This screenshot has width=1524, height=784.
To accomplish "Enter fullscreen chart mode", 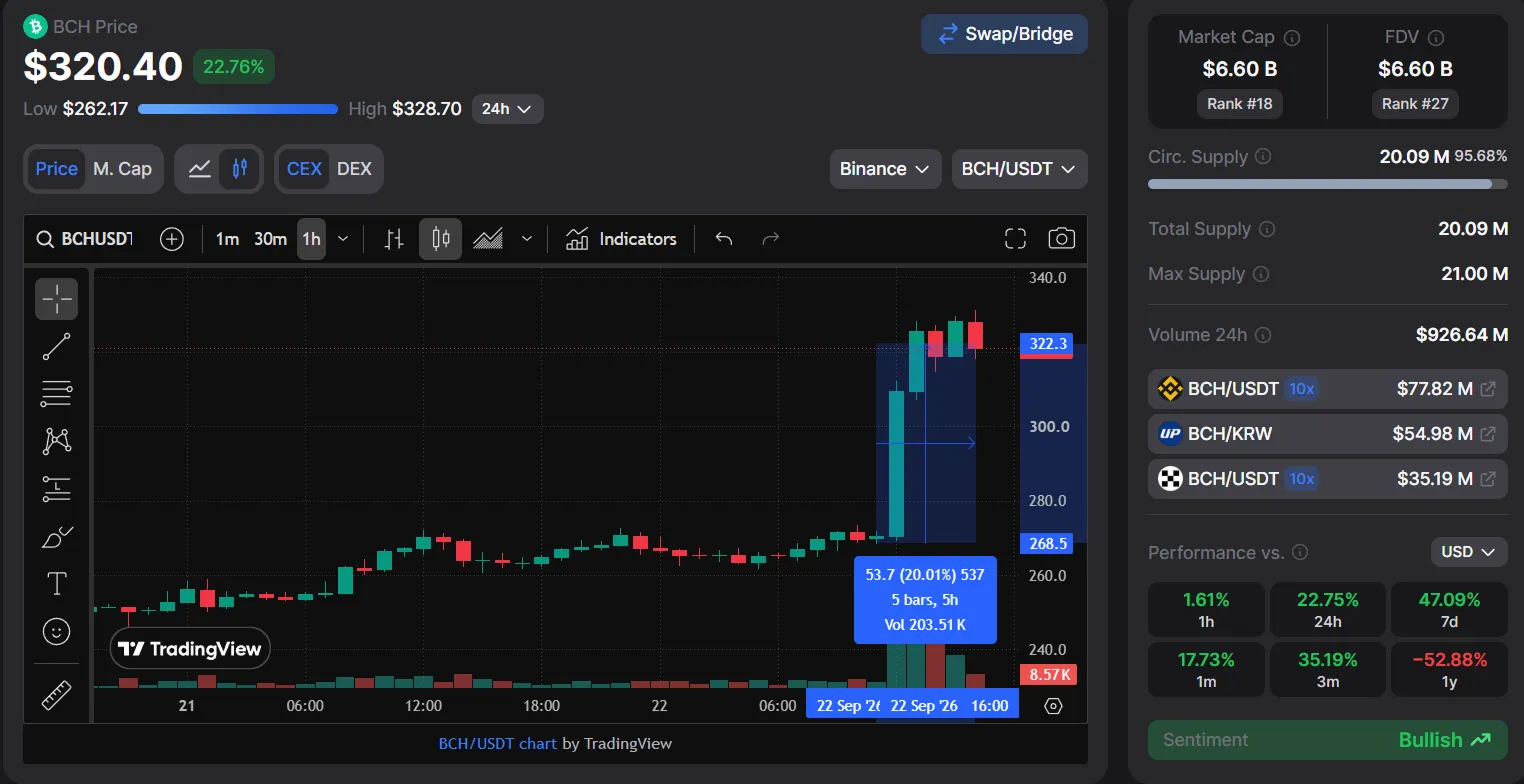I will 1015,239.
